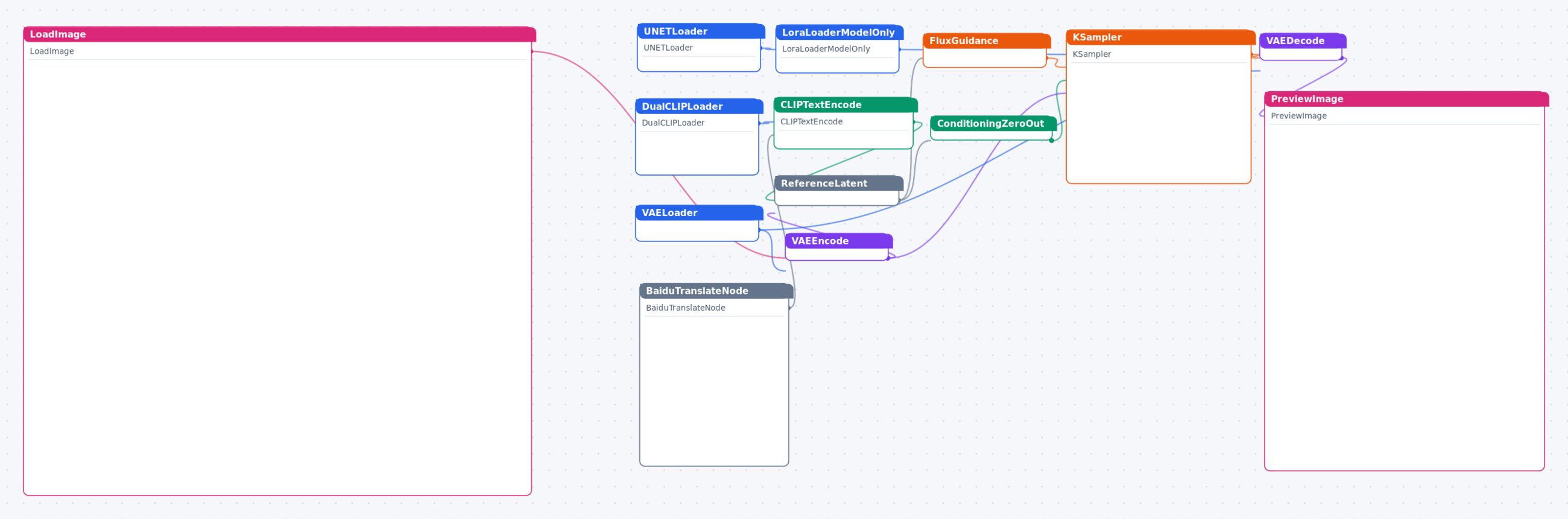The height and width of the screenshot is (519, 1568).
Task: Select the KSampler node header
Action: (x=1160, y=37)
